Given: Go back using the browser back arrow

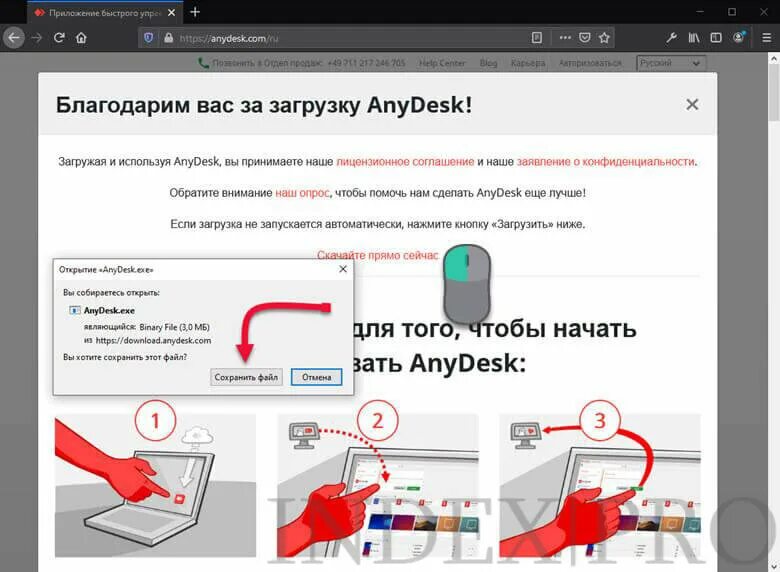Looking at the screenshot, I should [x=14, y=38].
